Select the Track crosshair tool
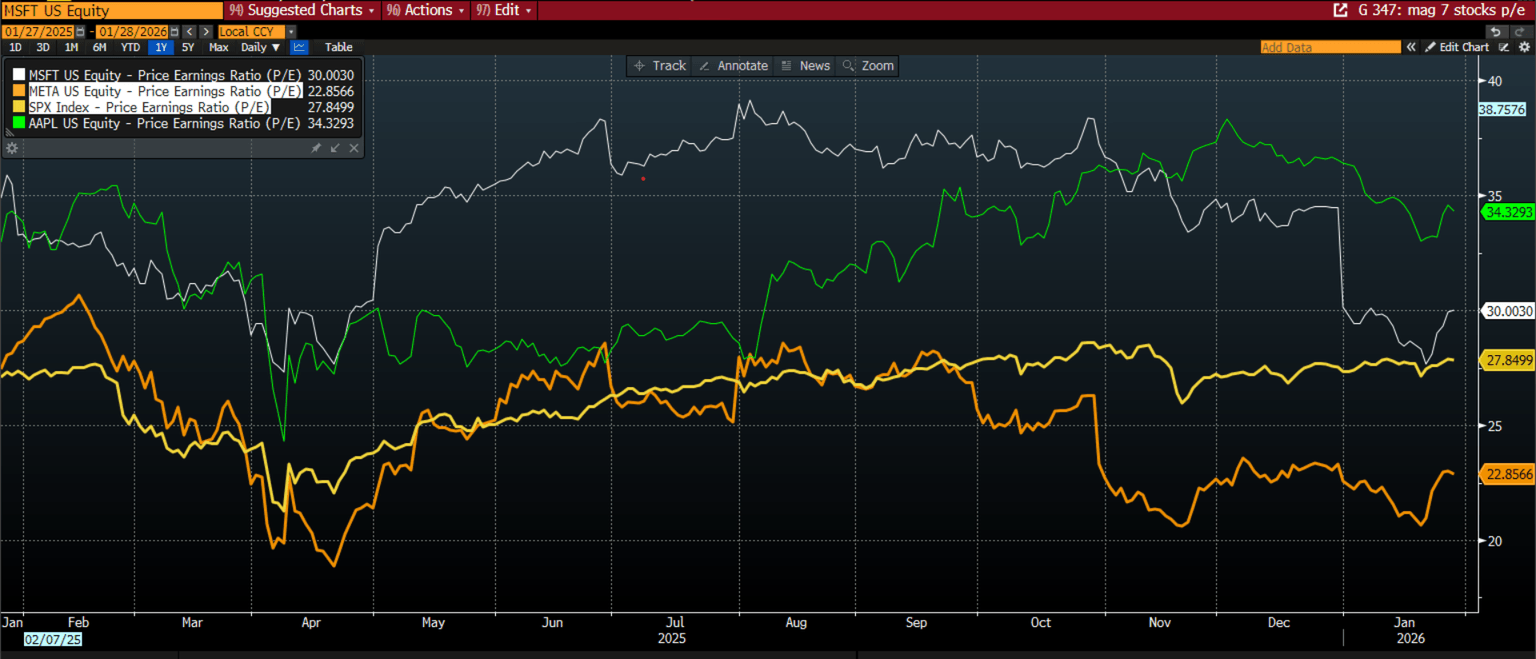This screenshot has height=659, width=1536. tap(659, 65)
